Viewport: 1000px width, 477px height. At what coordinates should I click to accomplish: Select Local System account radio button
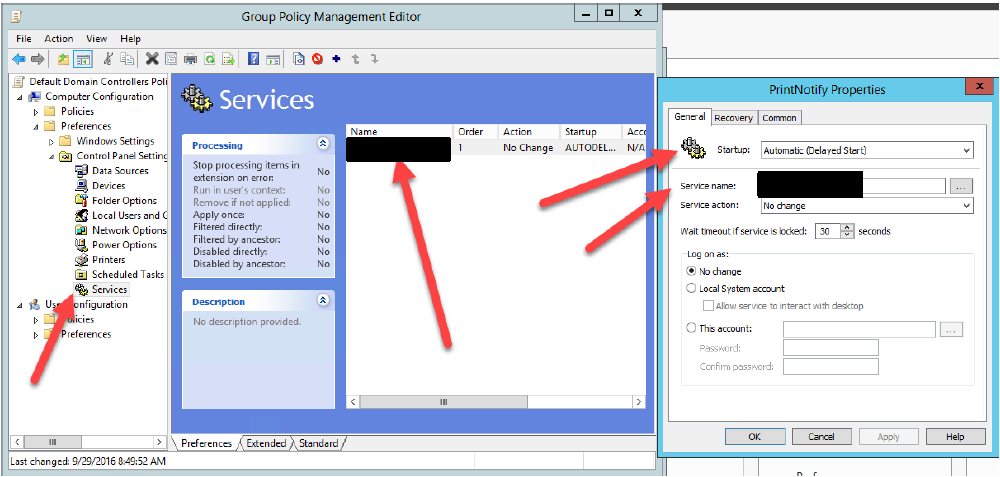[x=691, y=289]
